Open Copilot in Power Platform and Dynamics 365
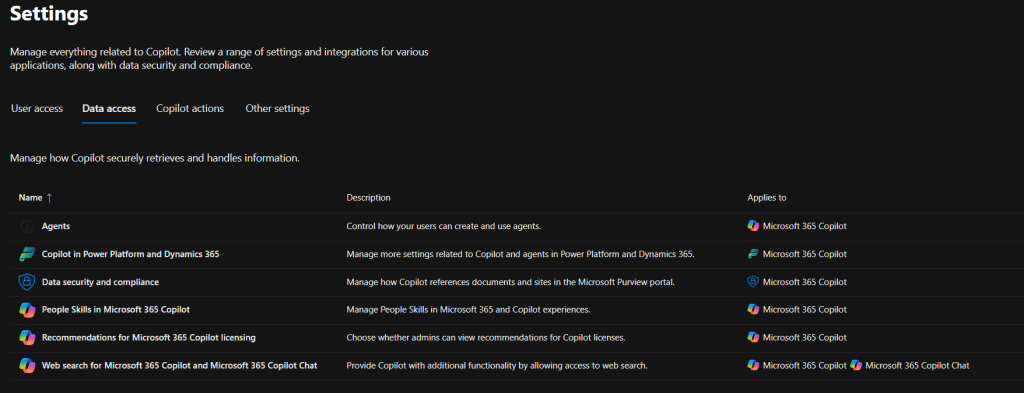1024x393 pixels. coord(131,254)
